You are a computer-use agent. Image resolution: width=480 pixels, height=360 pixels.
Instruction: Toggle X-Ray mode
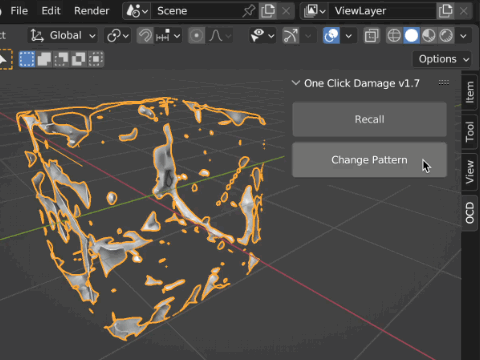point(371,35)
